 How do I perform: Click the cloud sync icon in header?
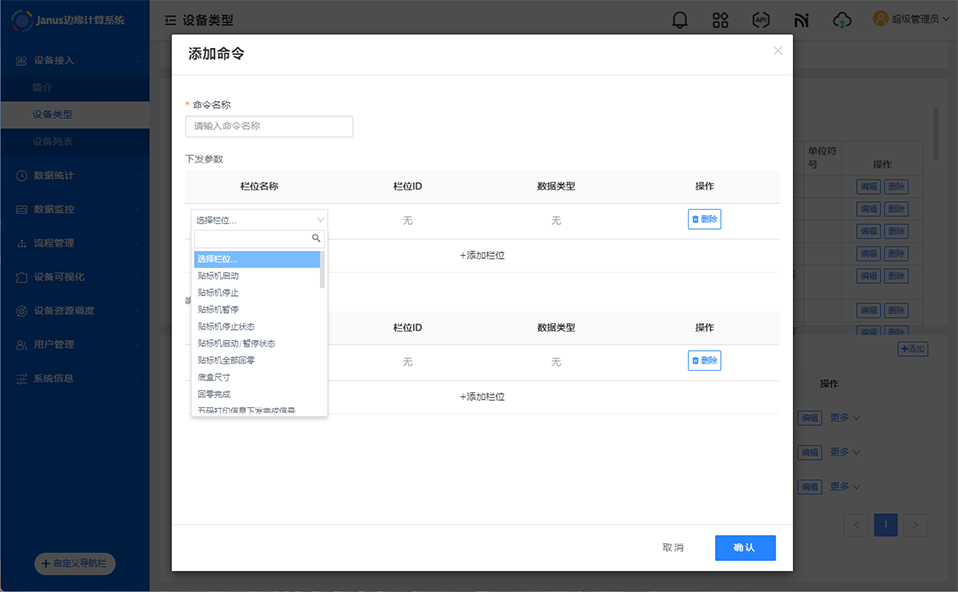[x=842, y=20]
